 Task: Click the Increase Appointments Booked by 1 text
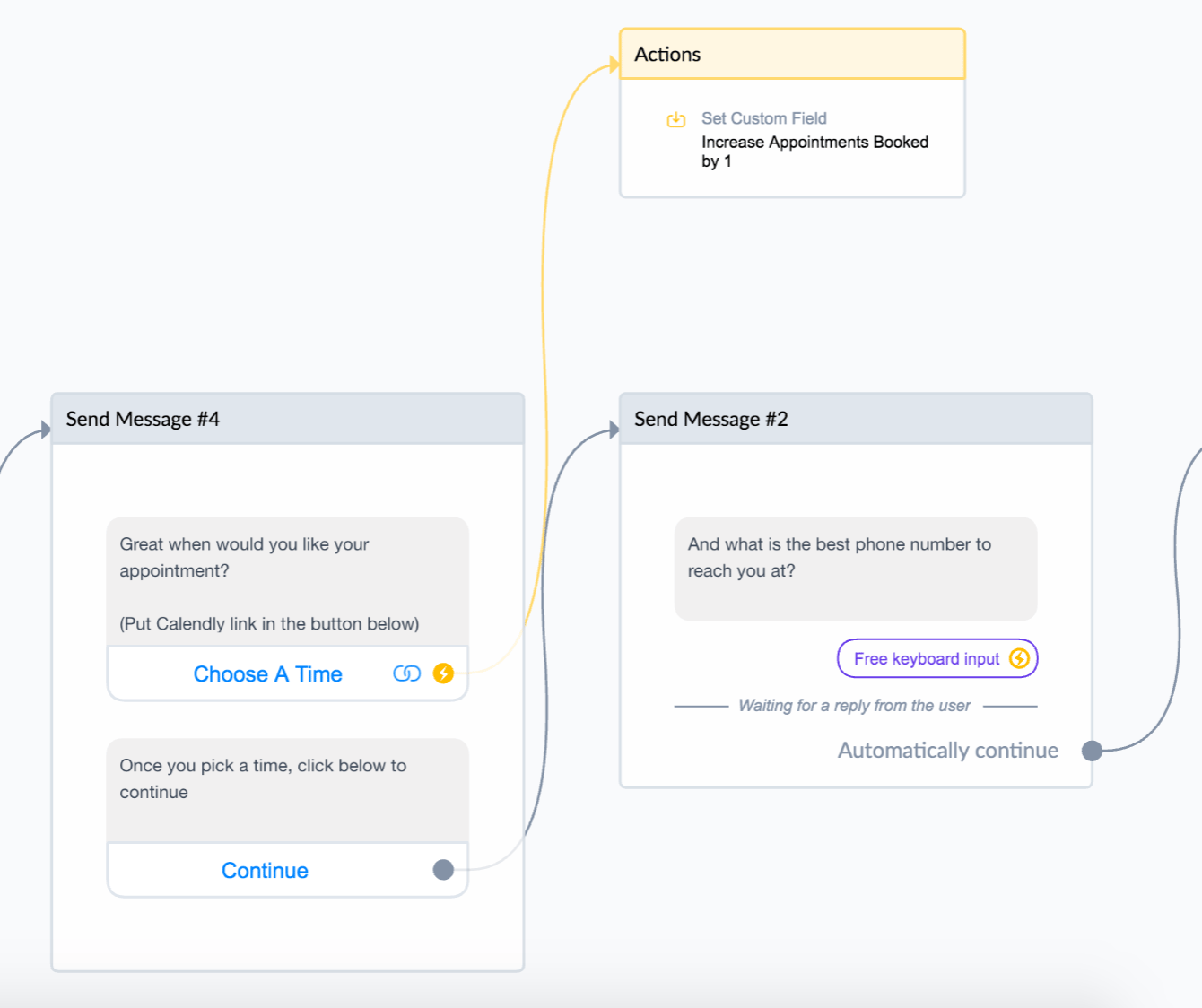(814, 152)
